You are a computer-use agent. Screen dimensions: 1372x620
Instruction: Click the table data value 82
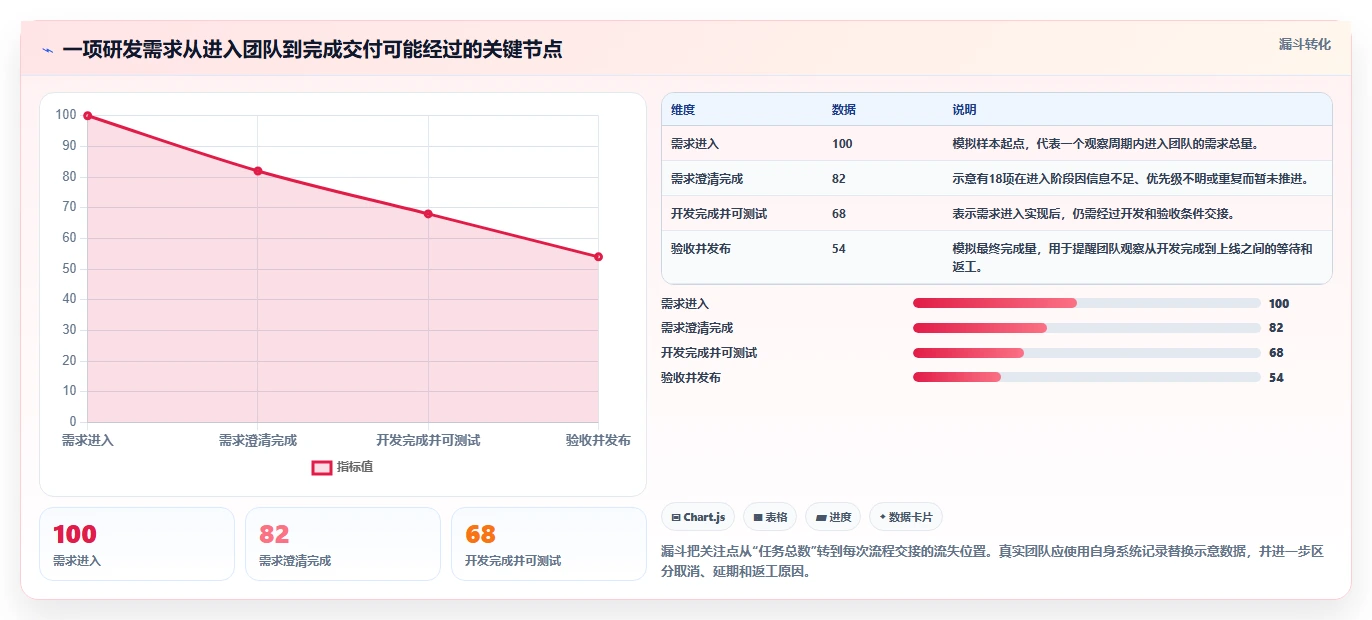(839, 179)
